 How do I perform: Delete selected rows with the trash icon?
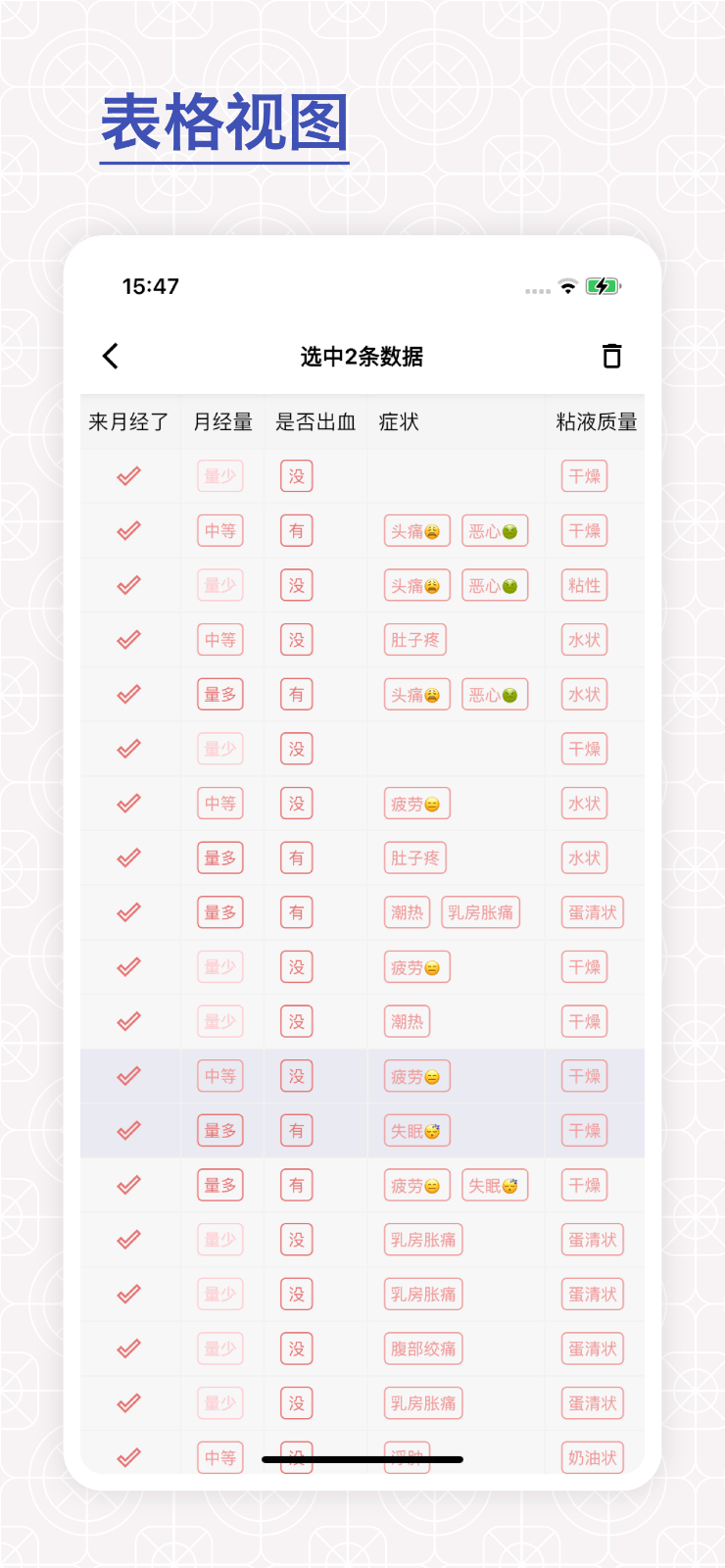tap(611, 356)
